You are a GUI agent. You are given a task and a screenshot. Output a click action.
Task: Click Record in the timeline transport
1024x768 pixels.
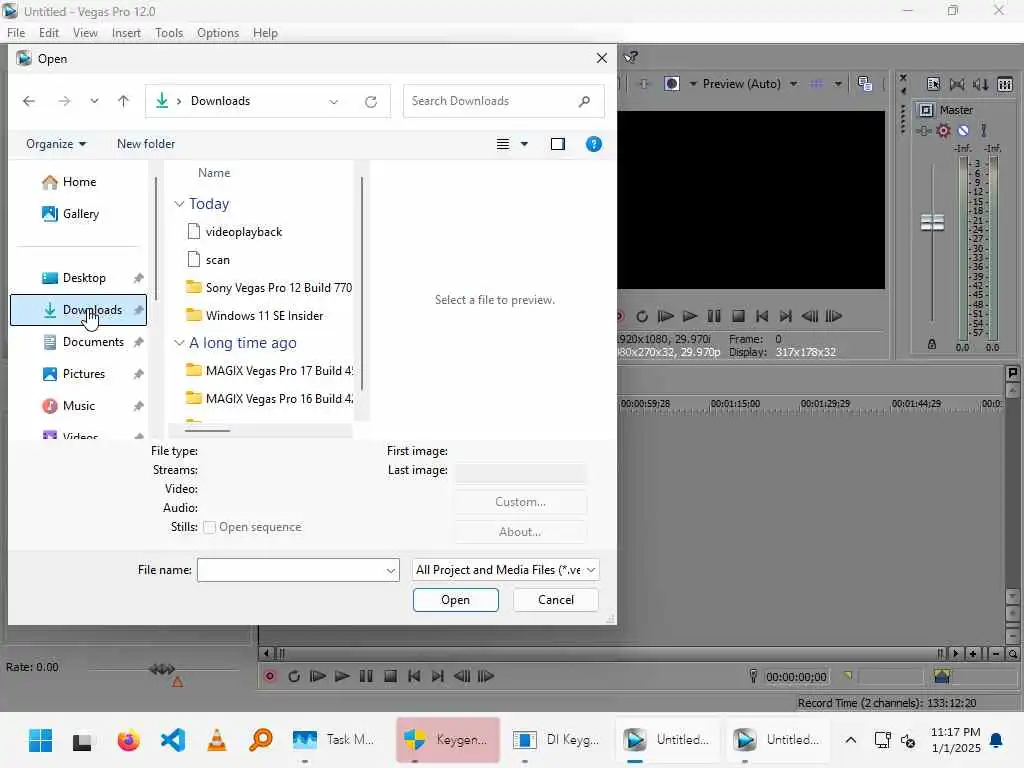coord(270,677)
